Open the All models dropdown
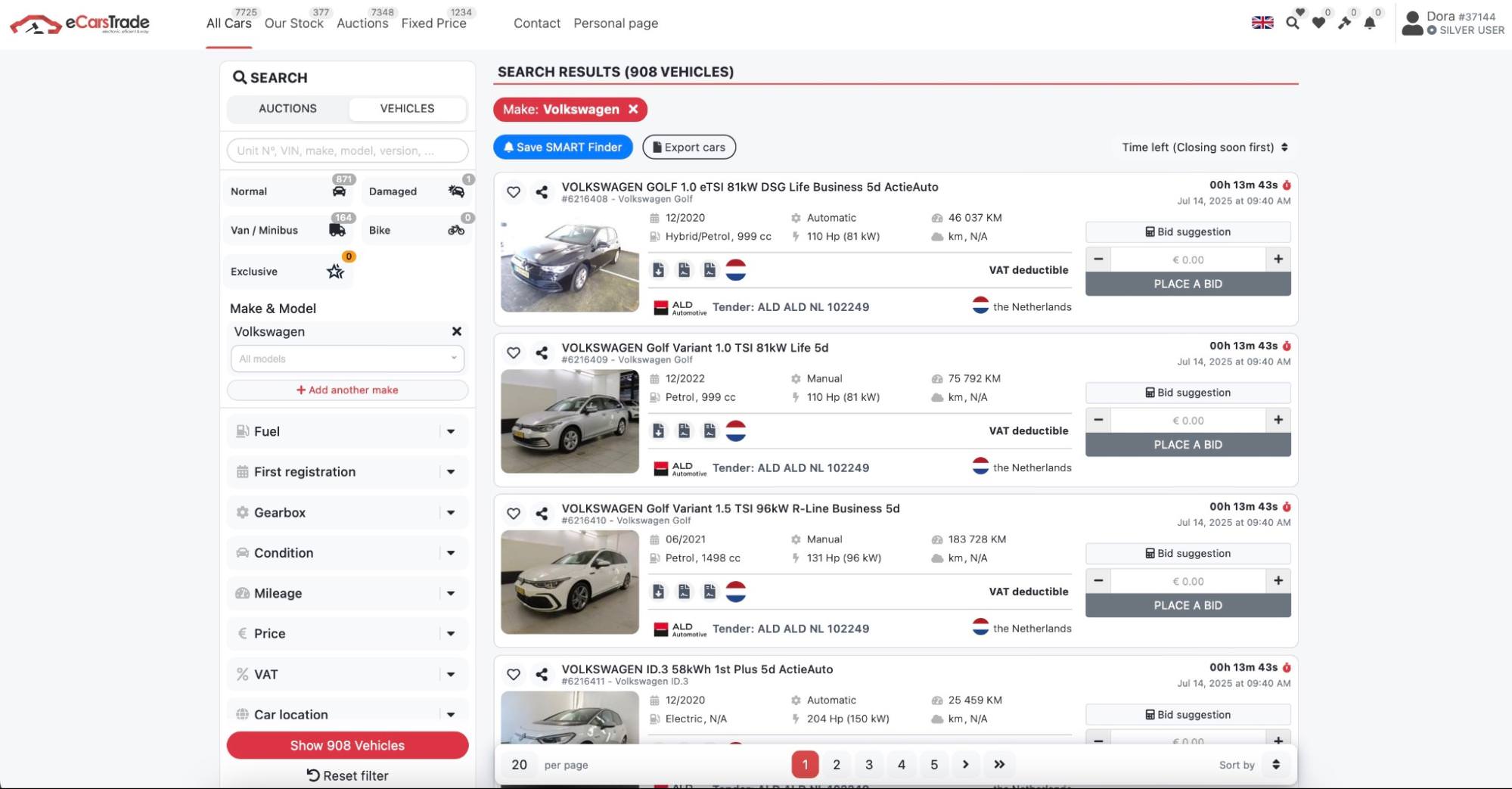This screenshot has height=789, width=1512. [347, 359]
